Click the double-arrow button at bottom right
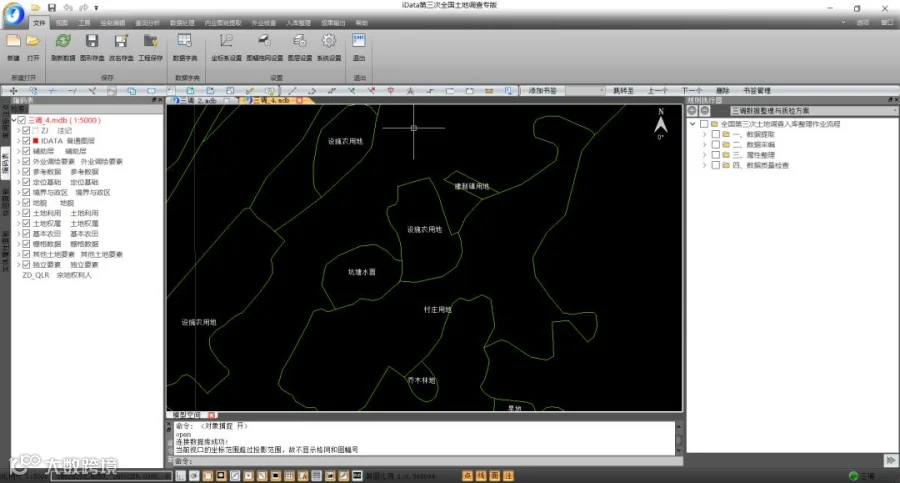The height and width of the screenshot is (483, 900). tap(890, 460)
